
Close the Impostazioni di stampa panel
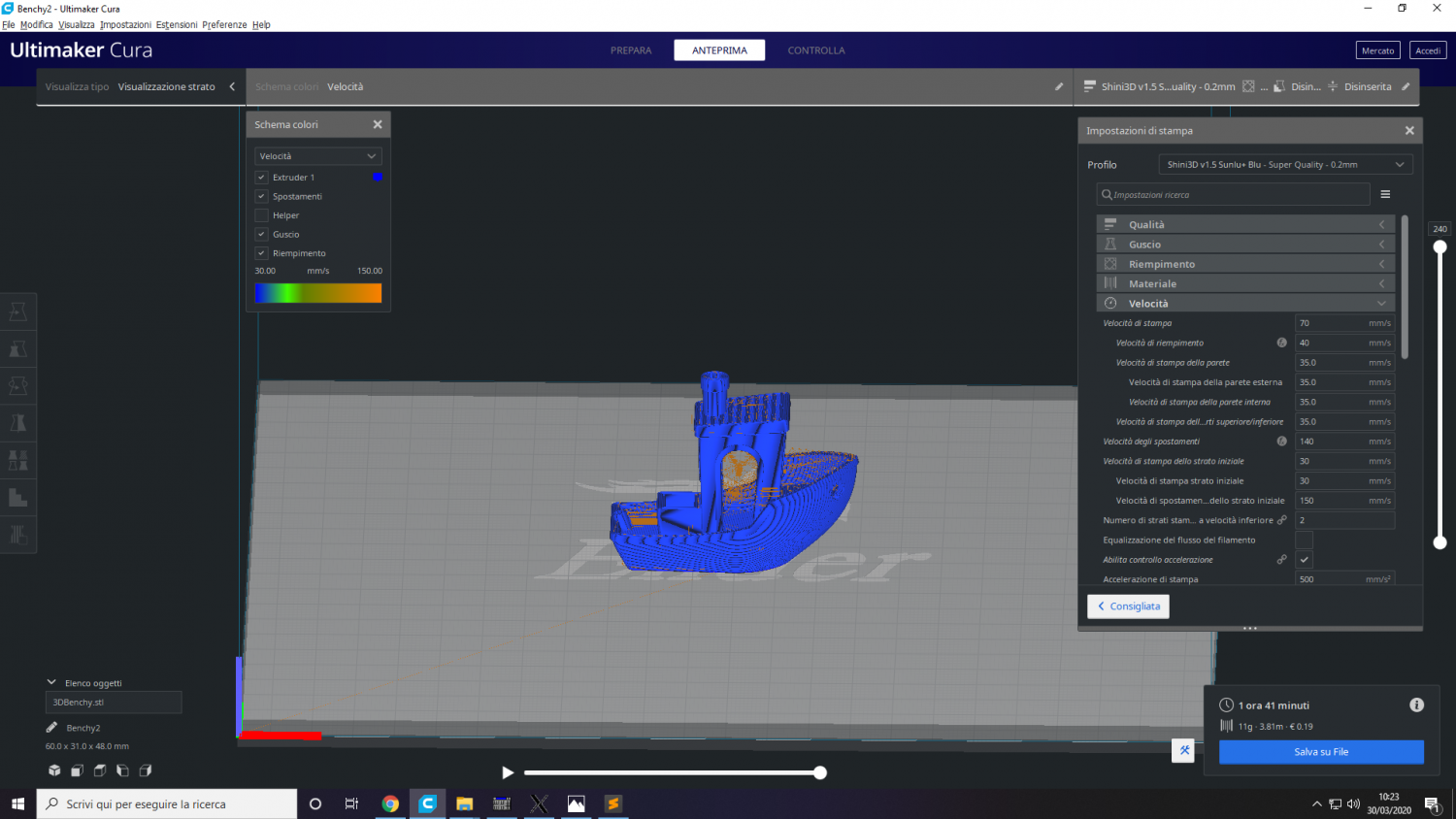tap(1409, 130)
